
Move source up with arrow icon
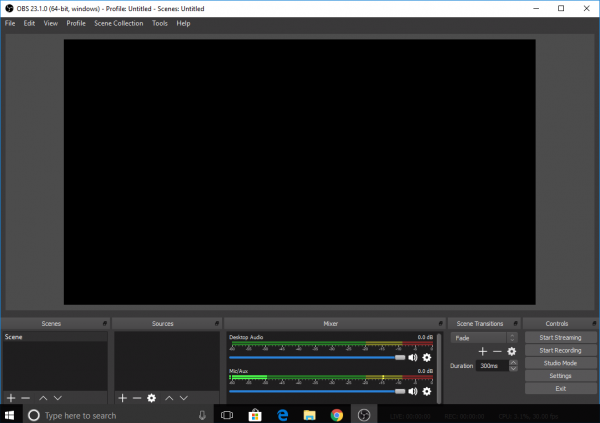click(x=169, y=398)
